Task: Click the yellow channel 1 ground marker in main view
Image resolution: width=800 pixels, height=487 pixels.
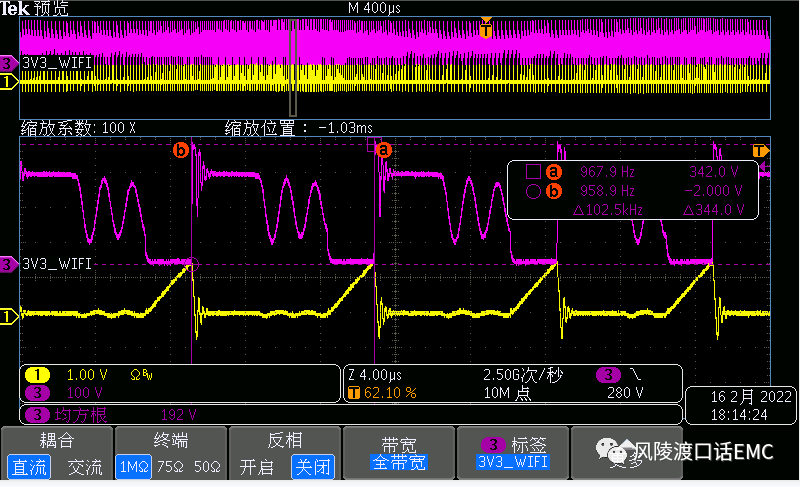Action: (9, 317)
